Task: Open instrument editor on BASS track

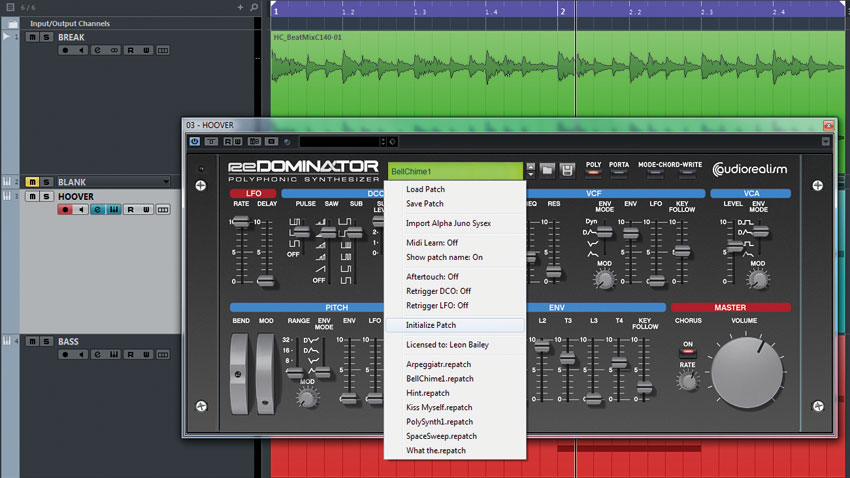Action: pyautogui.click(x=114, y=354)
